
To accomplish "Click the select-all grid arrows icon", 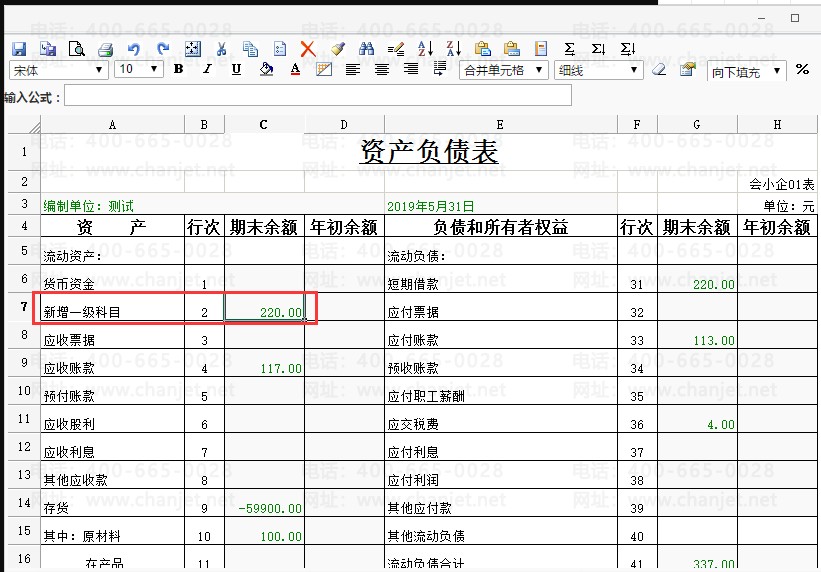I will pos(193,49).
